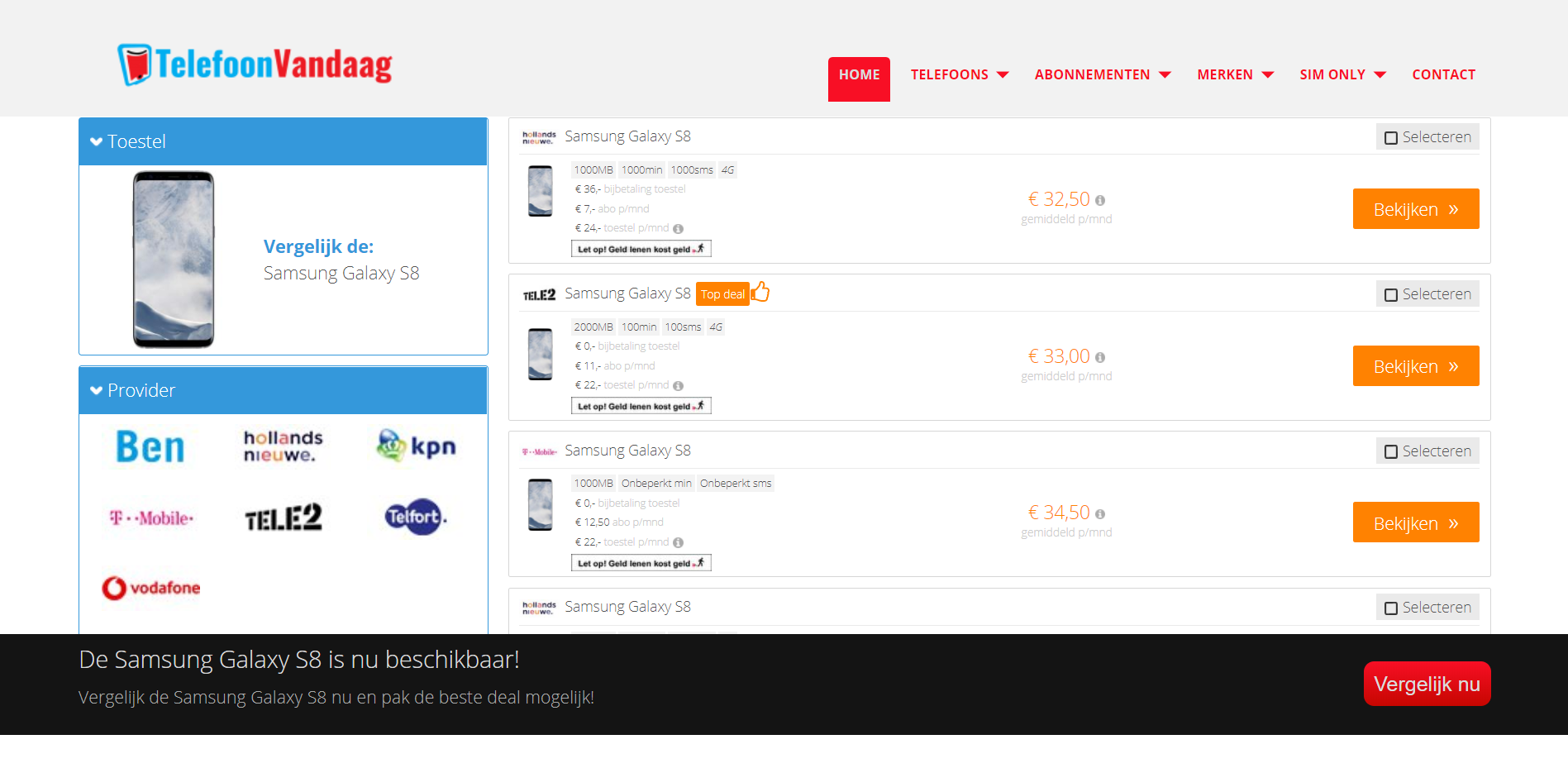Select the Telfort provider logo

click(416, 517)
